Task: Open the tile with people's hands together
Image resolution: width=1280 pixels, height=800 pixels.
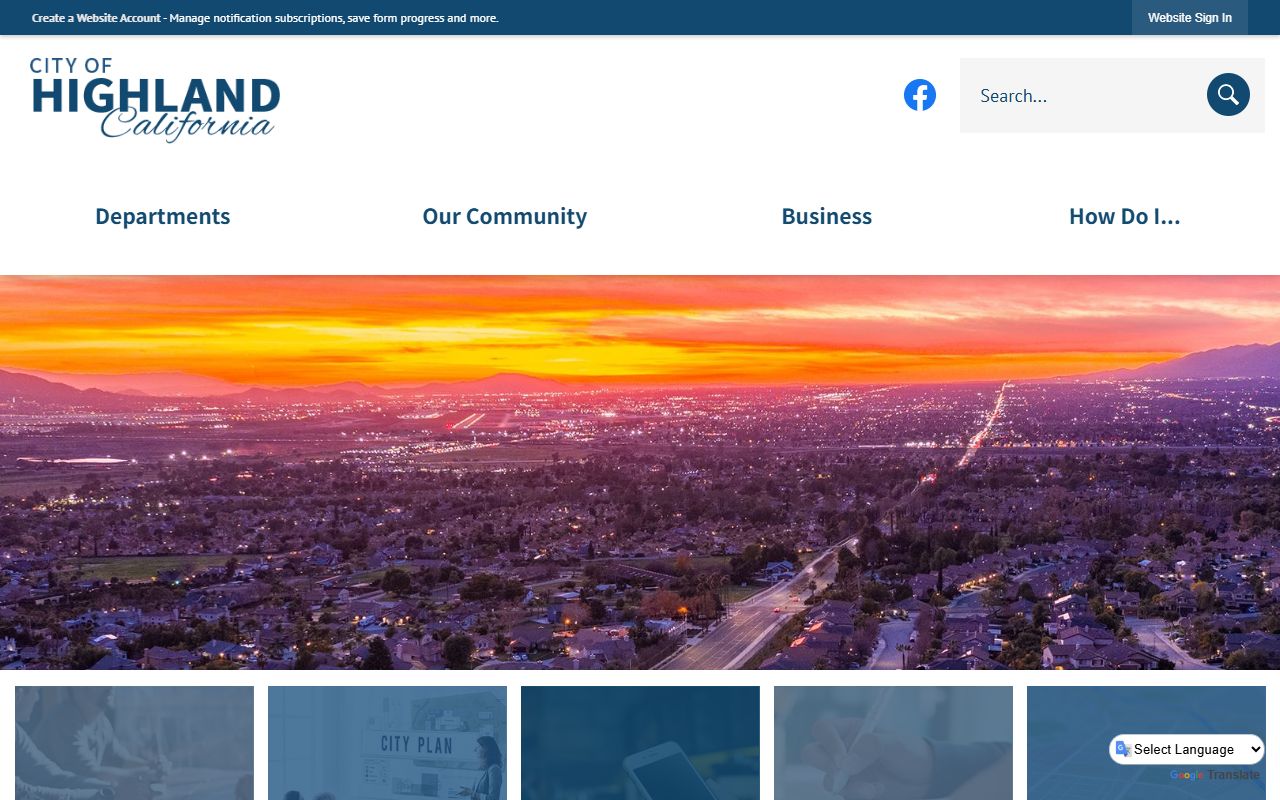Action: [x=134, y=743]
